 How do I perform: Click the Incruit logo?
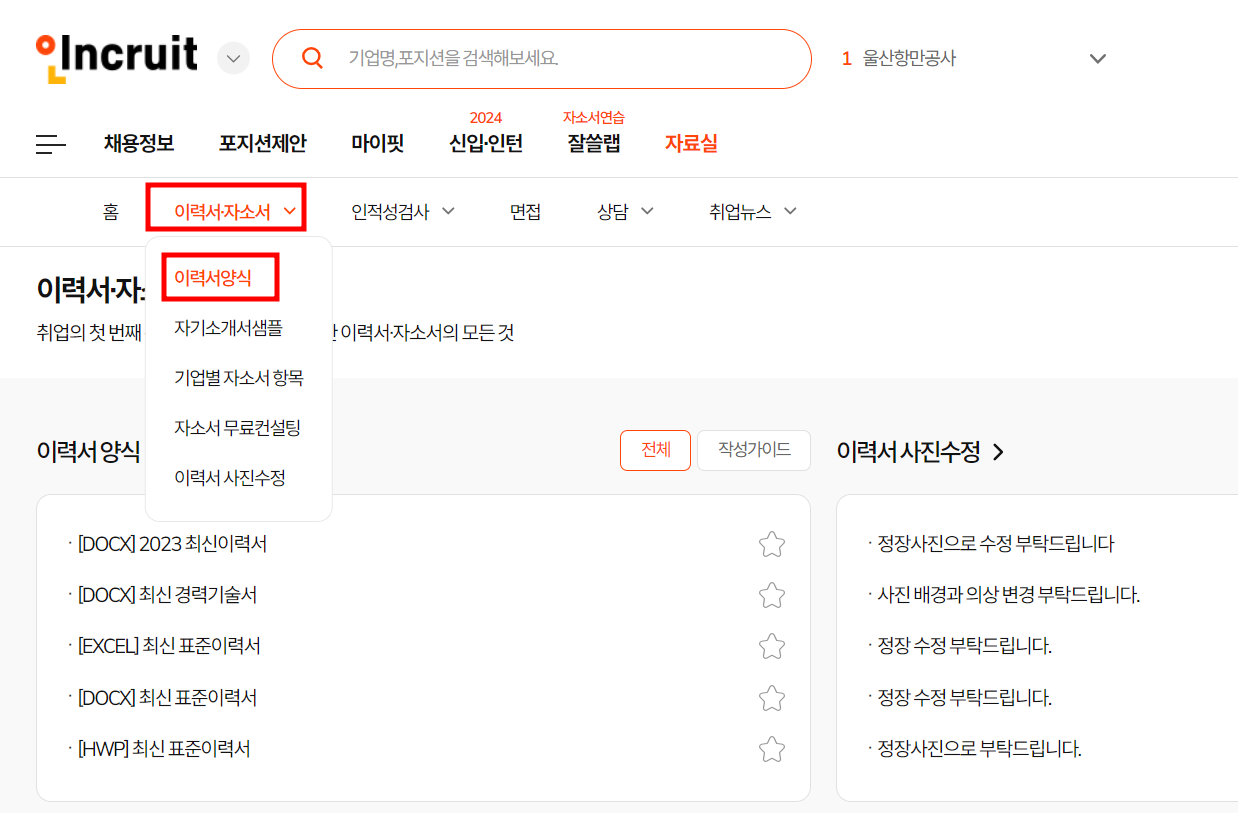click(117, 57)
